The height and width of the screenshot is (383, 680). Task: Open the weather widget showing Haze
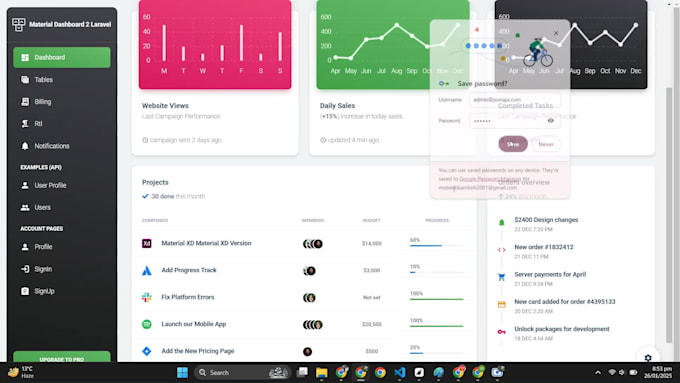pos(22,372)
